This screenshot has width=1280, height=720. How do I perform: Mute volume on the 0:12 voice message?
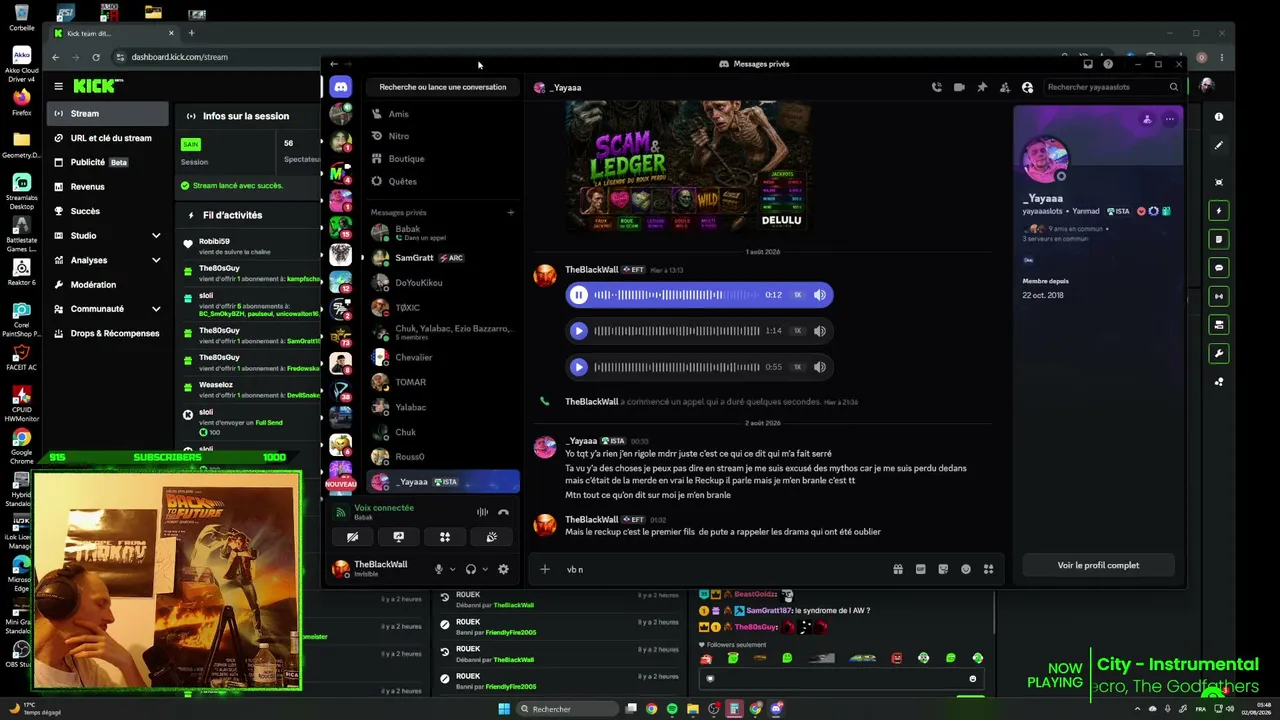coord(820,295)
